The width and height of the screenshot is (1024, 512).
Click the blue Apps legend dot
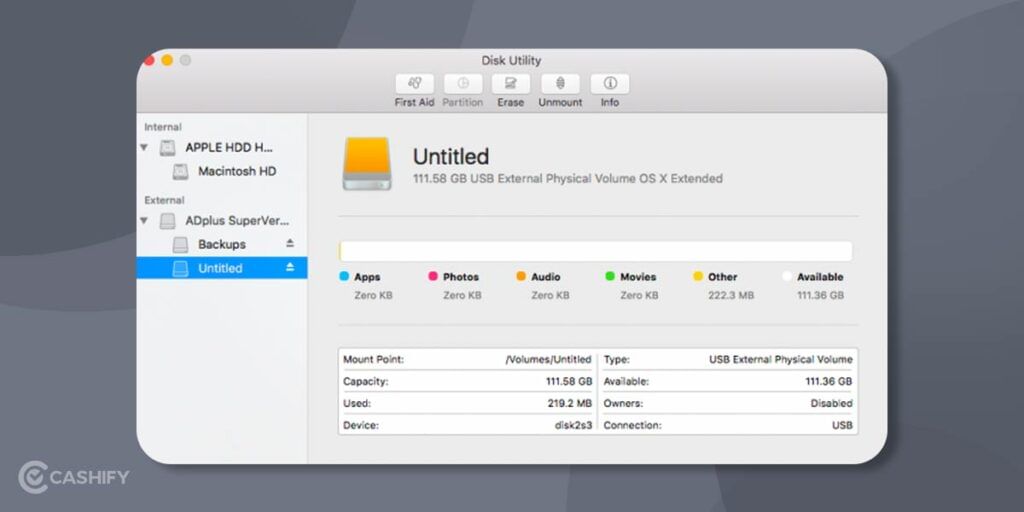click(344, 276)
